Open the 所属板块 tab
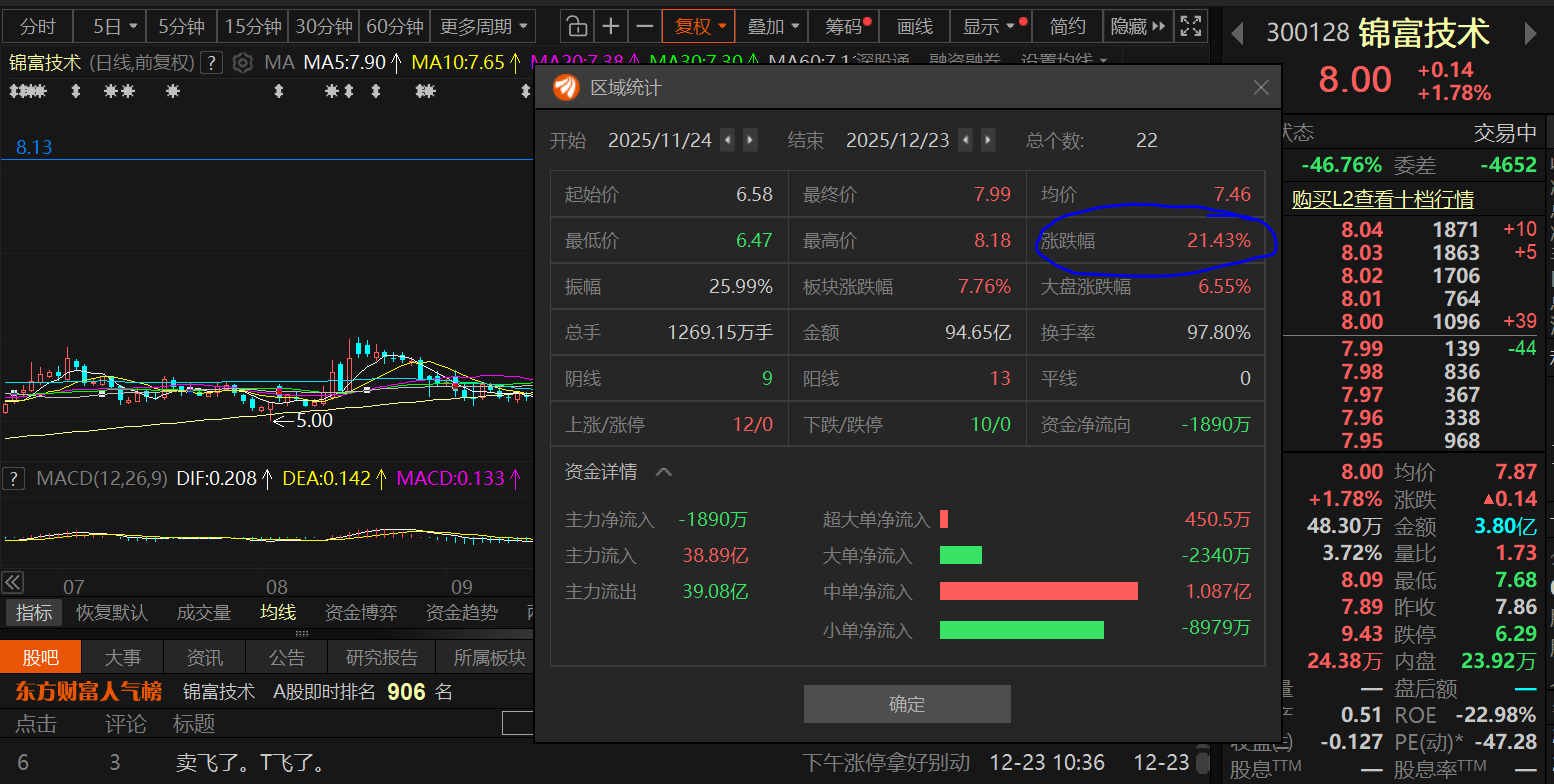This screenshot has height=784, width=1554. (489, 657)
